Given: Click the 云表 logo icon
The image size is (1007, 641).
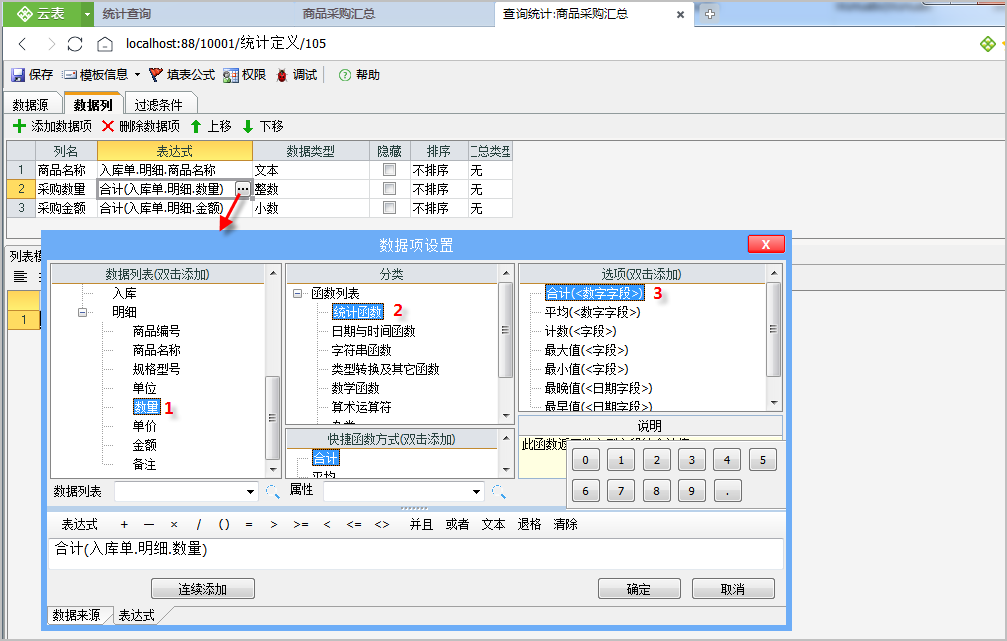Looking at the screenshot, I should click(24, 13).
